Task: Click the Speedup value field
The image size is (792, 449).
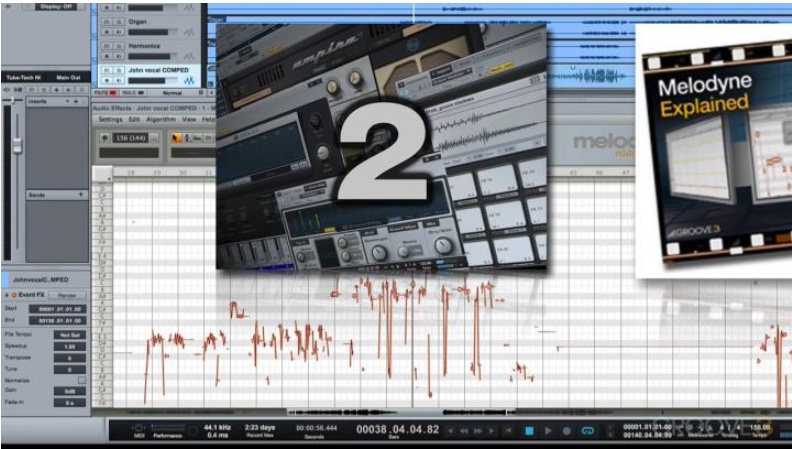Action: pos(70,346)
